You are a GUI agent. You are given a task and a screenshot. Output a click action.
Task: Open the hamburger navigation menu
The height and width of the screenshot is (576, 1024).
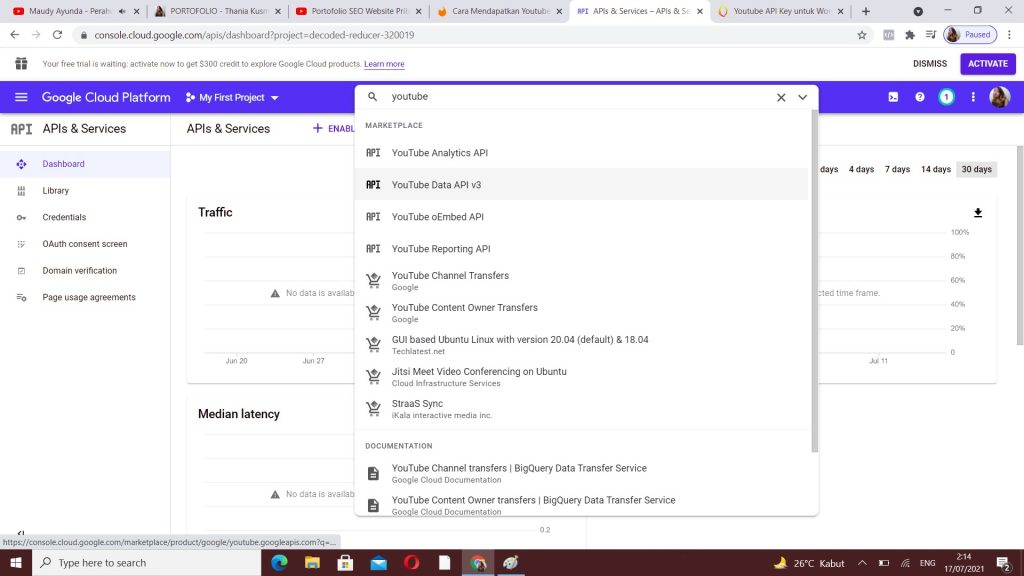pyautogui.click(x=21, y=97)
